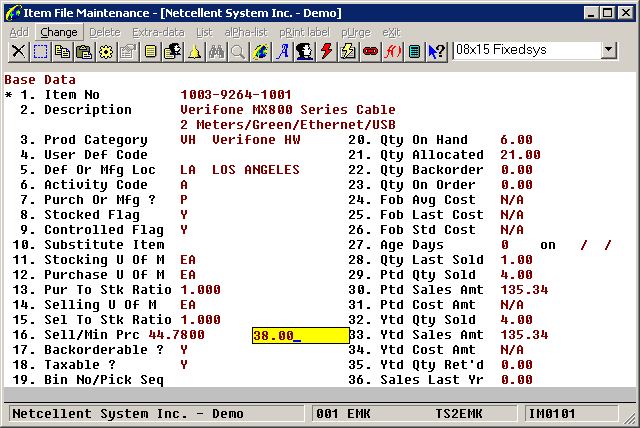Click the clipboard paste icon
Image resolution: width=640 pixels, height=428 pixels.
(x=84, y=52)
